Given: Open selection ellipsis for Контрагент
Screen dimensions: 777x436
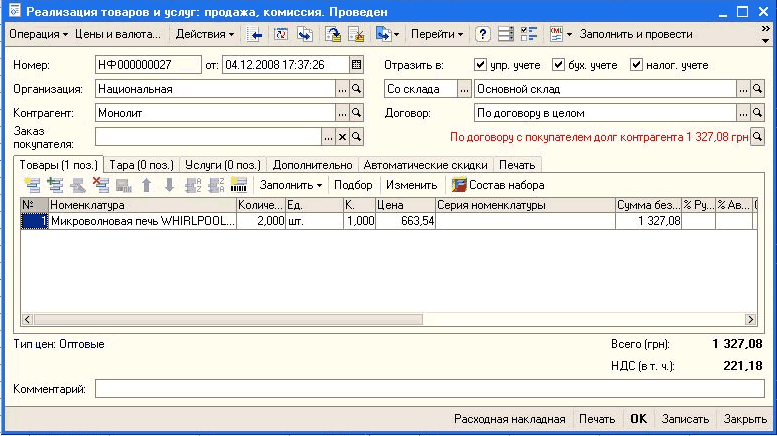Looking at the screenshot, I should pyautogui.click(x=342, y=112).
